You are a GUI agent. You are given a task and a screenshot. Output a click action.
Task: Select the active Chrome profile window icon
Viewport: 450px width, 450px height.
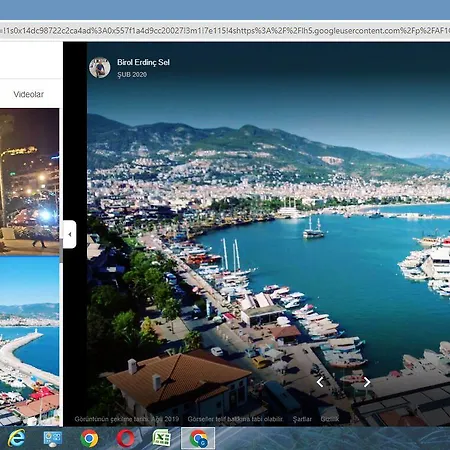[198, 438]
